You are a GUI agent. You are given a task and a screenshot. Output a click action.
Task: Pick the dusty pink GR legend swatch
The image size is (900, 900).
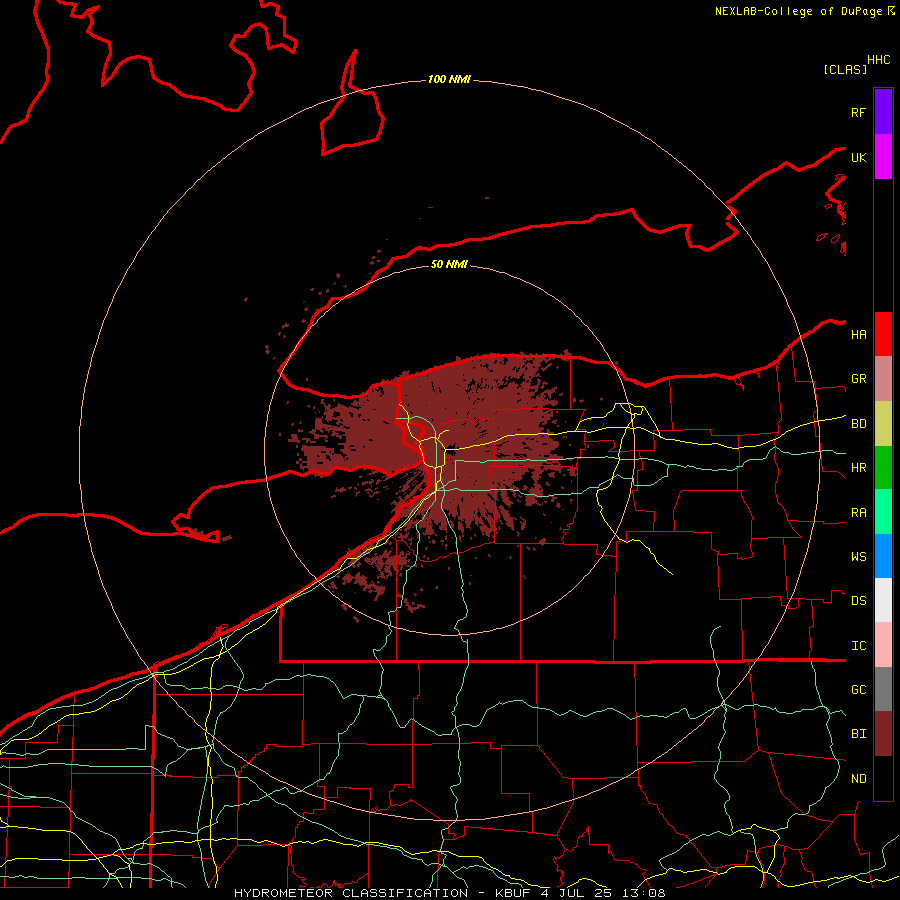pos(883,379)
